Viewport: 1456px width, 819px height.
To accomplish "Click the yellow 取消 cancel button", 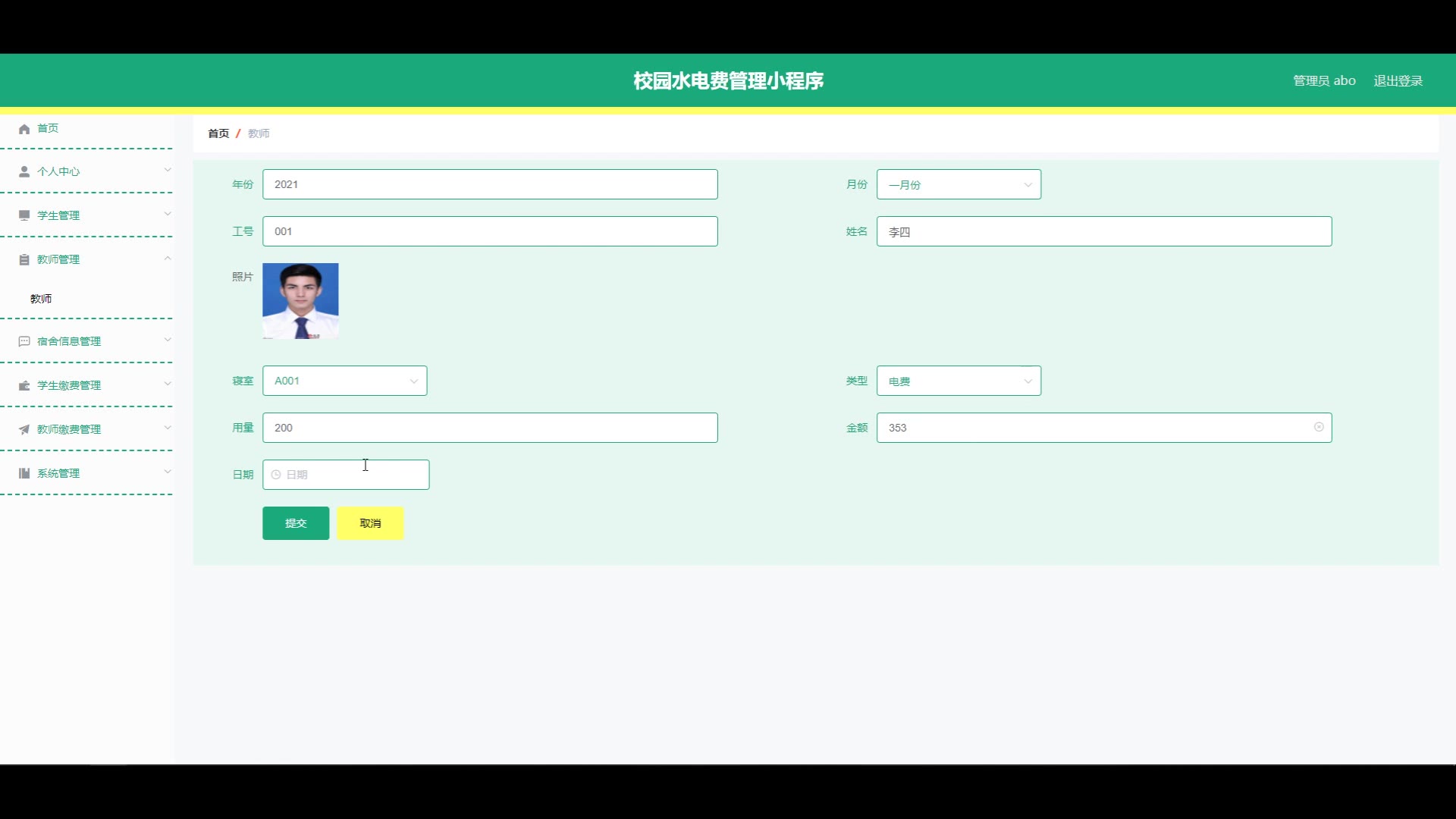I will pos(370,523).
